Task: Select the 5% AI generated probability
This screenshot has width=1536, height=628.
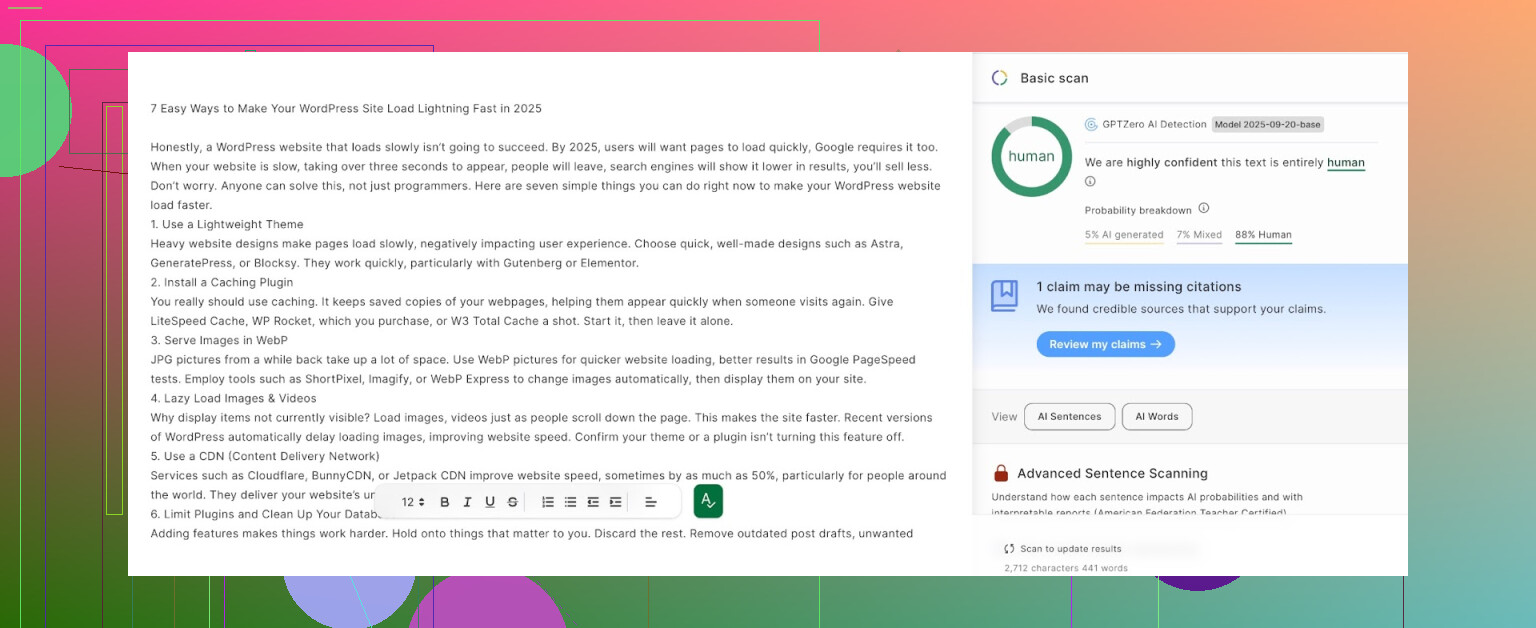Action: tap(1124, 235)
